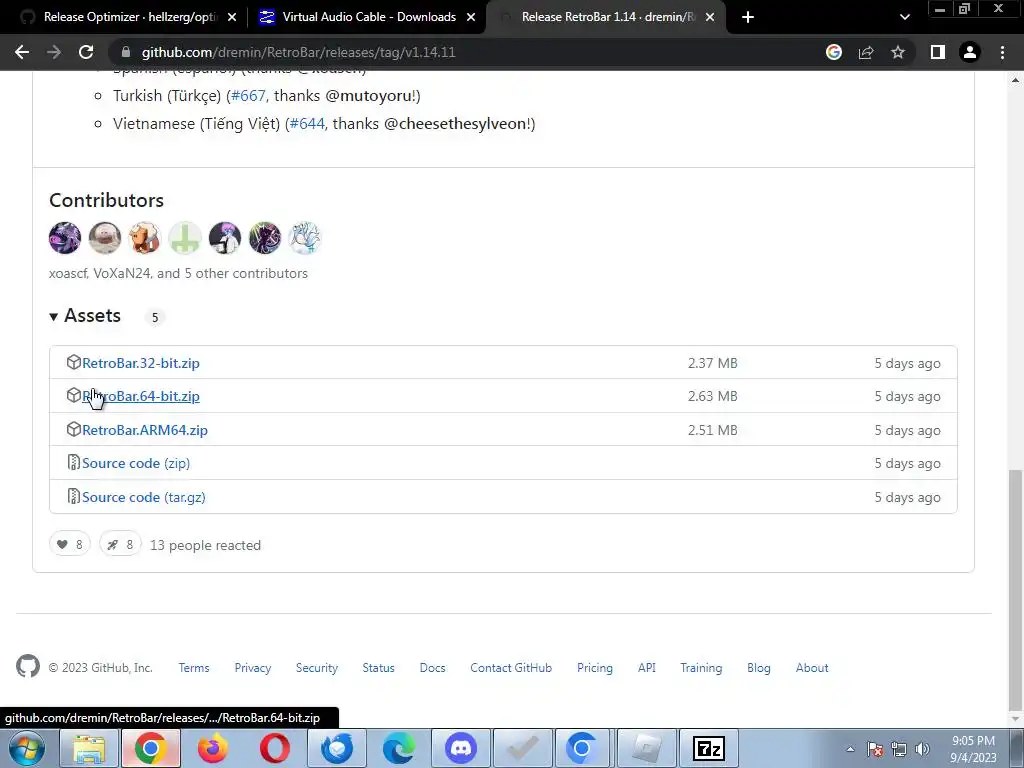Image resolution: width=1024 pixels, height=768 pixels.
Task: Open the Chrome profile menu
Action: click(970, 52)
